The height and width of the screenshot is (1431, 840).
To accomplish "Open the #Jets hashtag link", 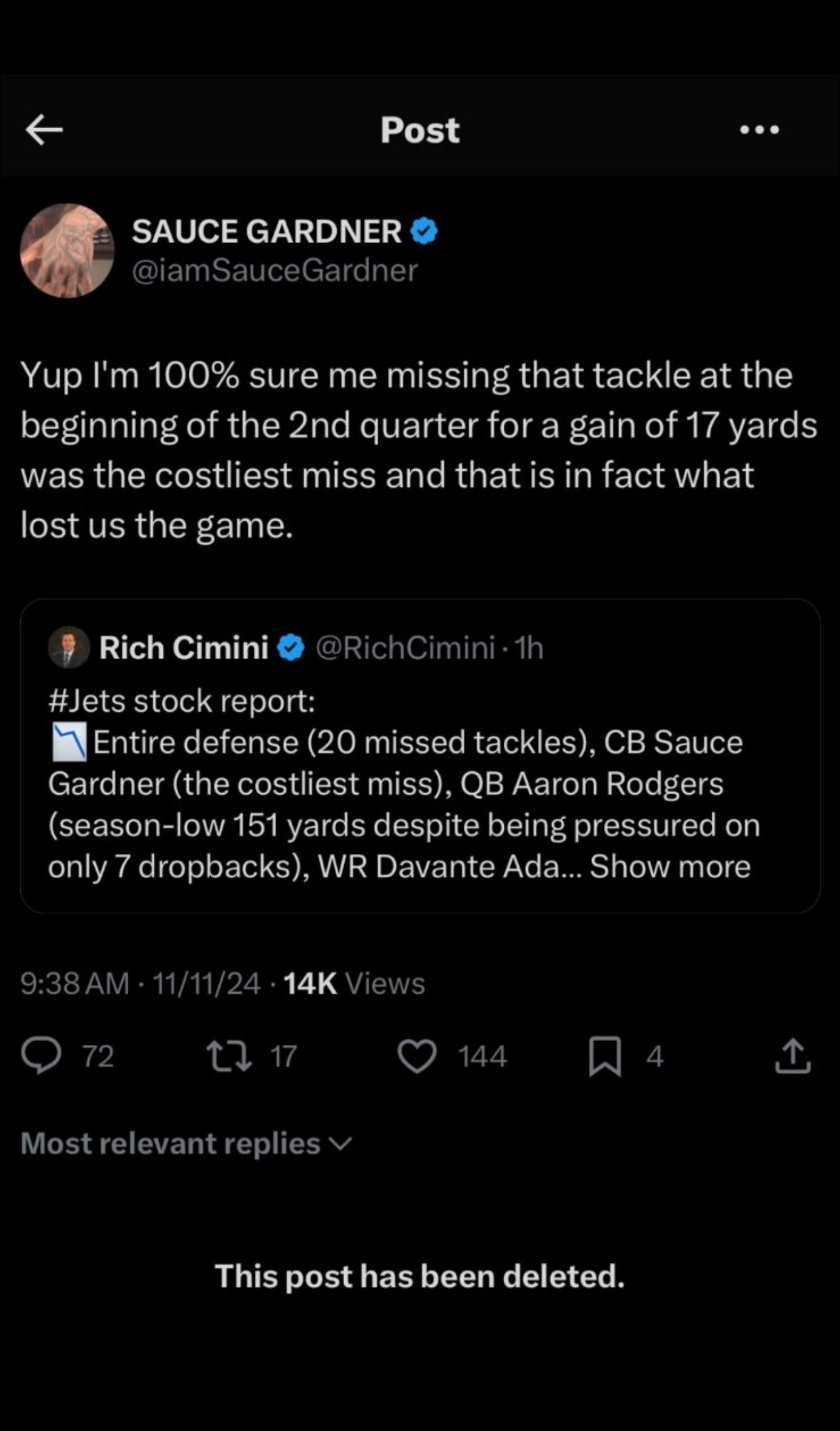I will (87, 701).
